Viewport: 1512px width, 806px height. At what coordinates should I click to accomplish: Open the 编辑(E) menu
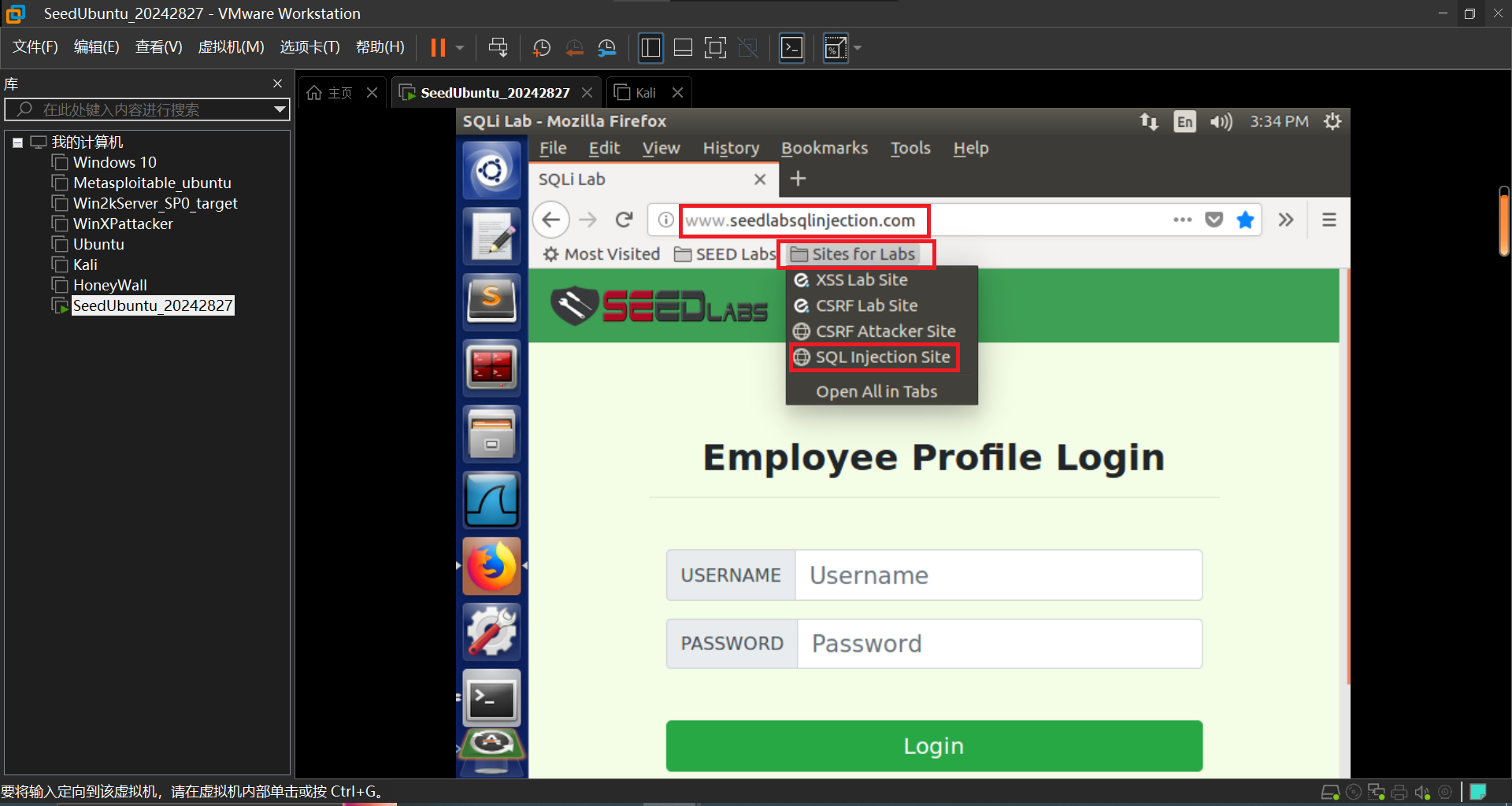[x=96, y=47]
